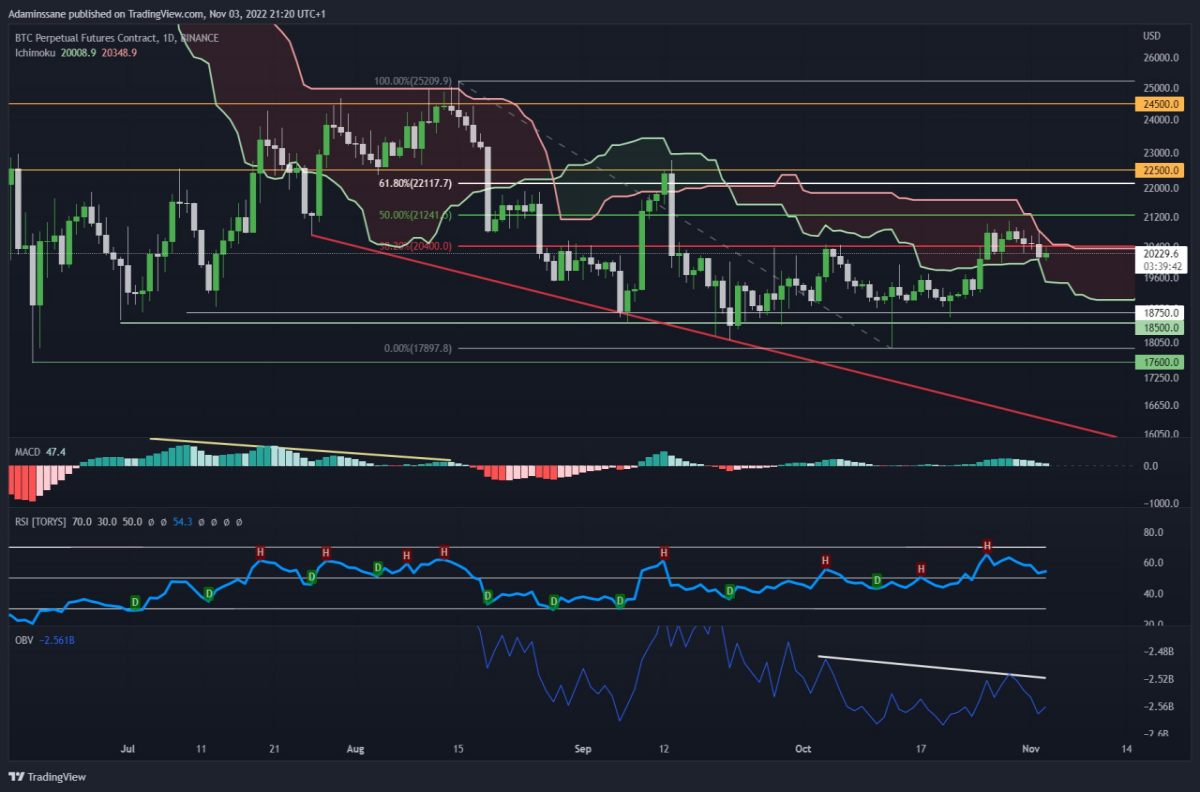Open the USD currency label
Image resolution: width=1200 pixels, height=792 pixels.
point(1151,37)
